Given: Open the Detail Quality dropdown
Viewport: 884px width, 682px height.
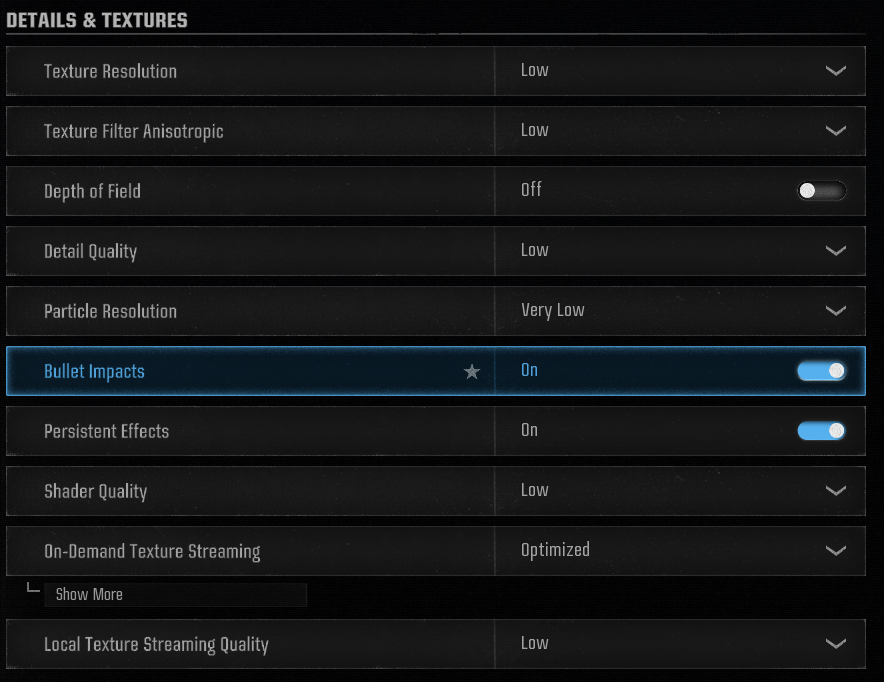Looking at the screenshot, I should [x=835, y=251].
